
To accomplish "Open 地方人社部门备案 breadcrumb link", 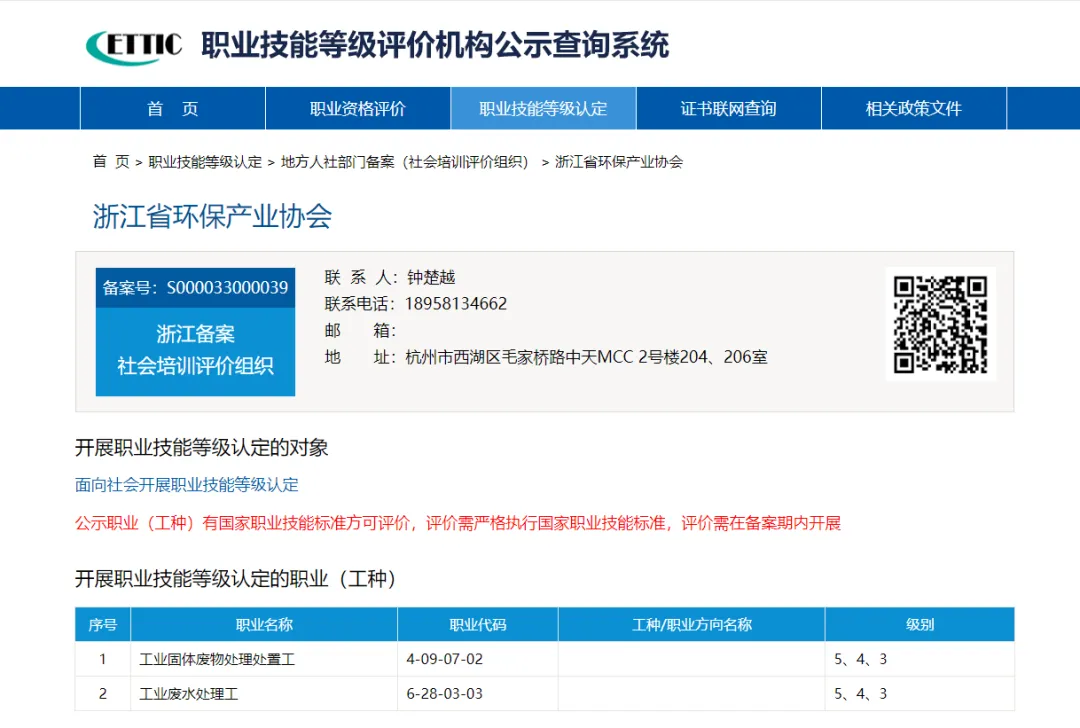I will click(x=405, y=162).
